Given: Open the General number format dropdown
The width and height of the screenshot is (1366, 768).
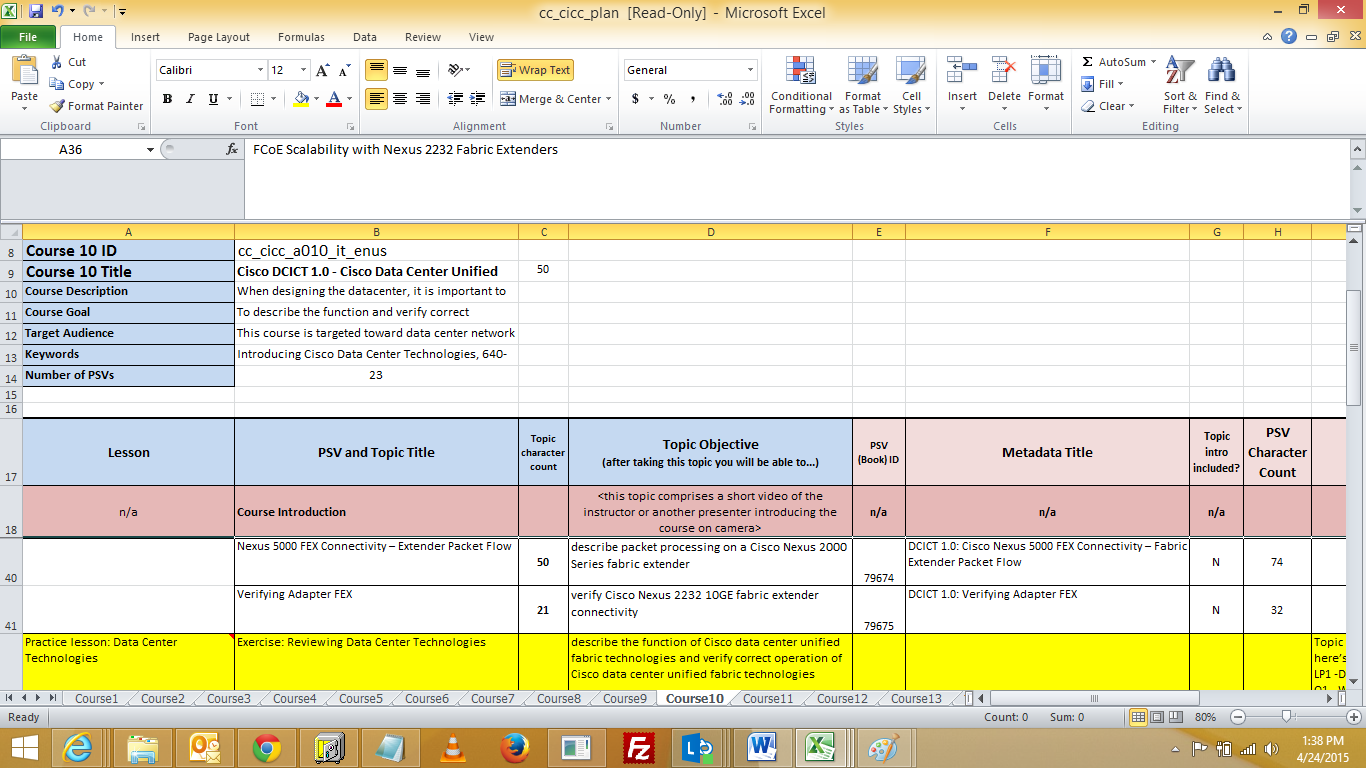Looking at the screenshot, I should pos(750,70).
